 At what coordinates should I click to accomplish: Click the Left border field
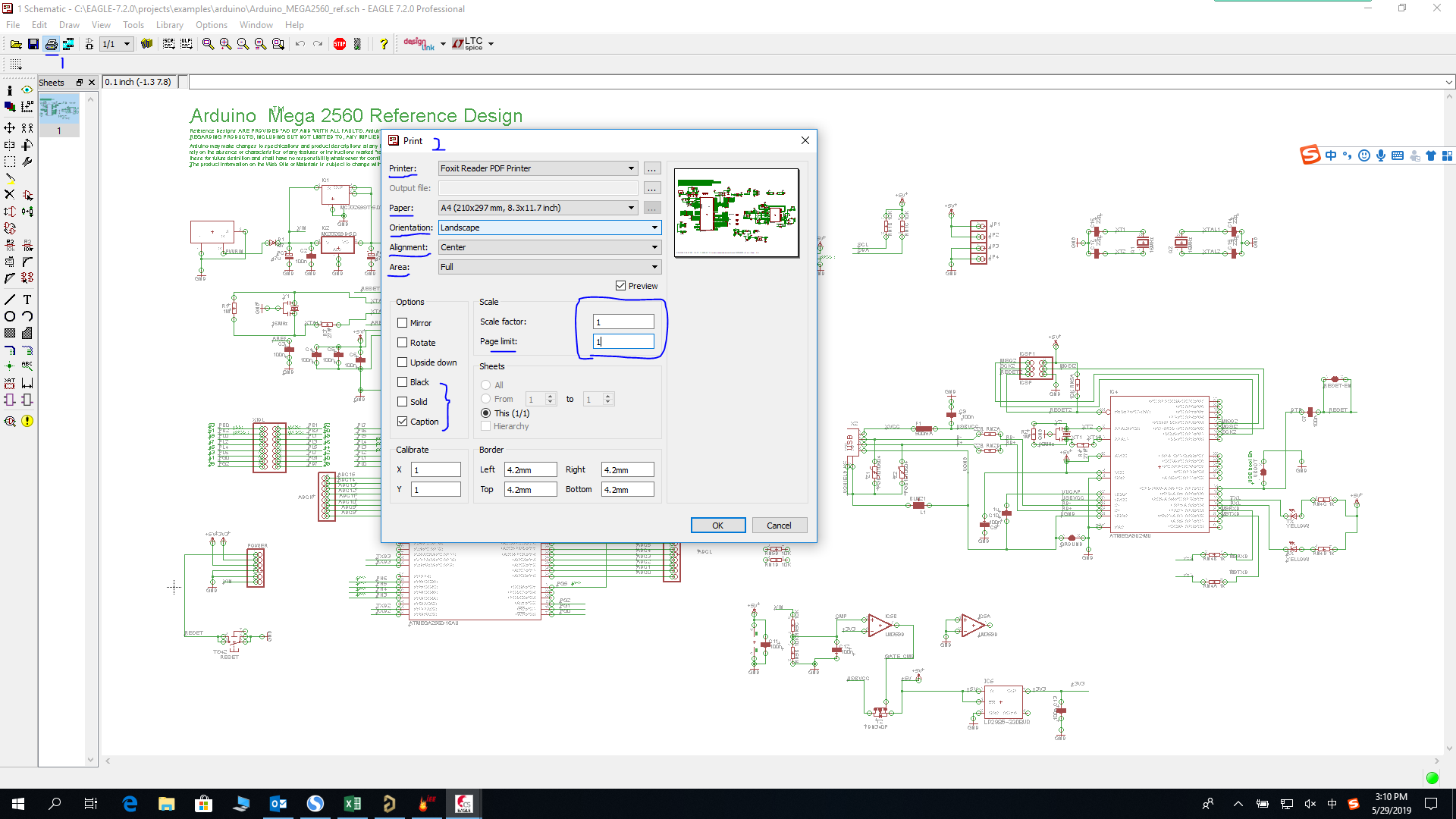(531, 470)
